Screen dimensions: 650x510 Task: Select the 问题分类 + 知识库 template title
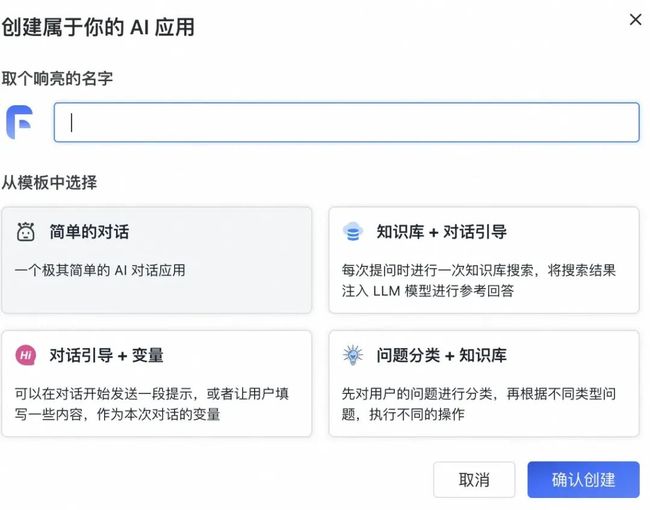[x=441, y=355]
